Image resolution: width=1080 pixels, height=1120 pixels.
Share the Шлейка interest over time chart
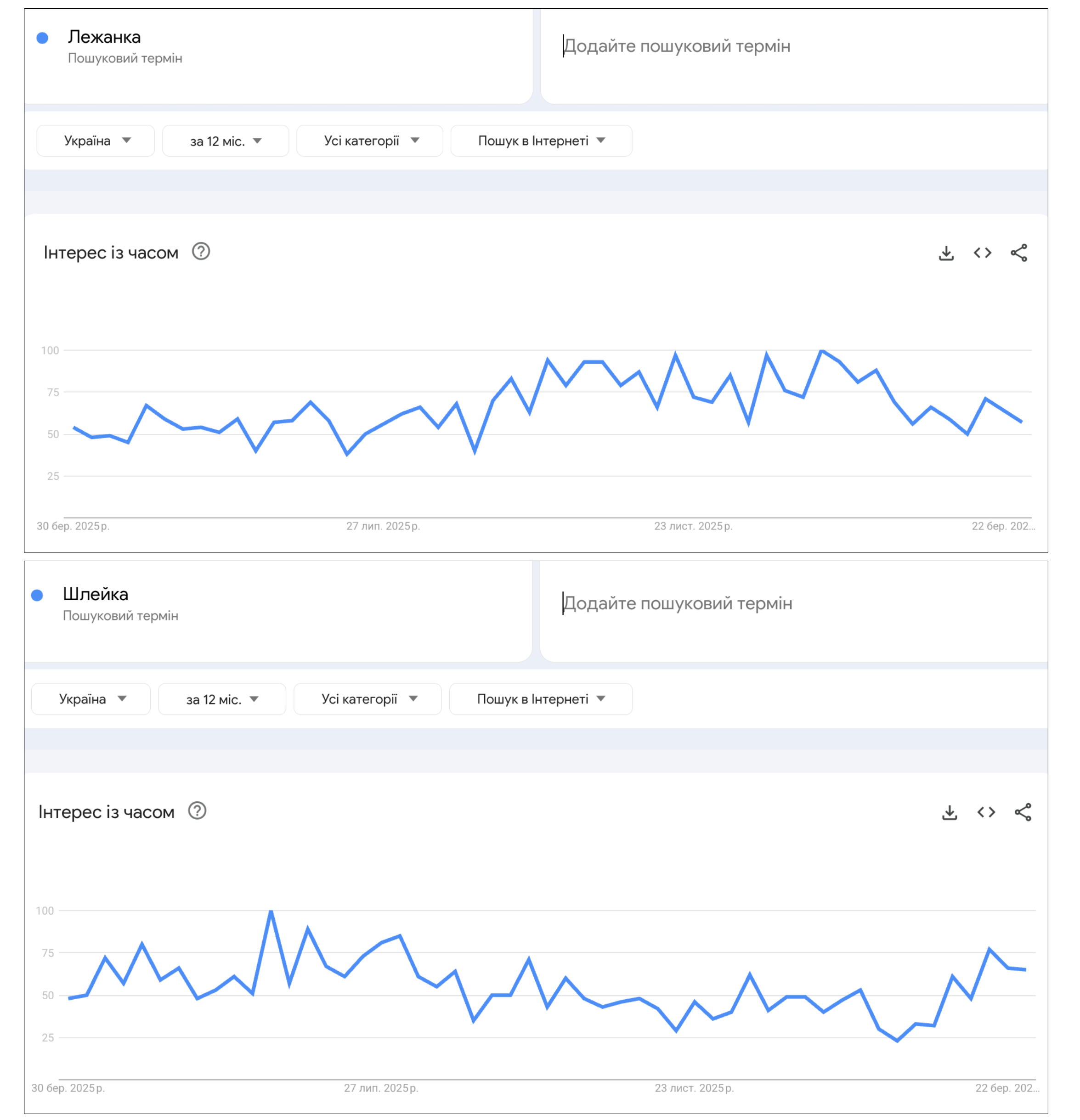1023,812
